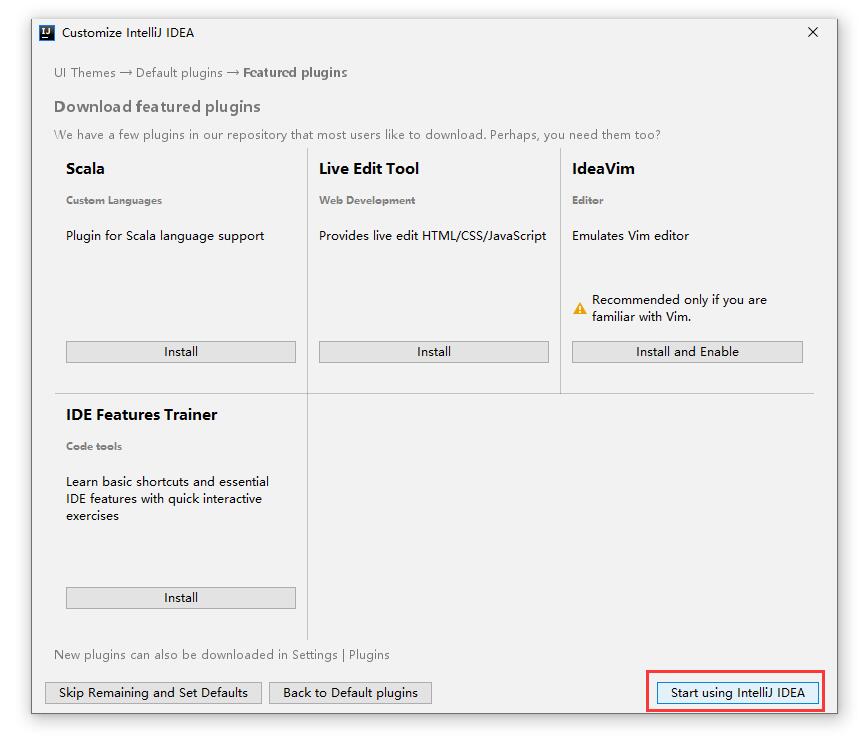
Task: Click the 'New plugins can also be downloaded' note
Action: [x=221, y=655]
